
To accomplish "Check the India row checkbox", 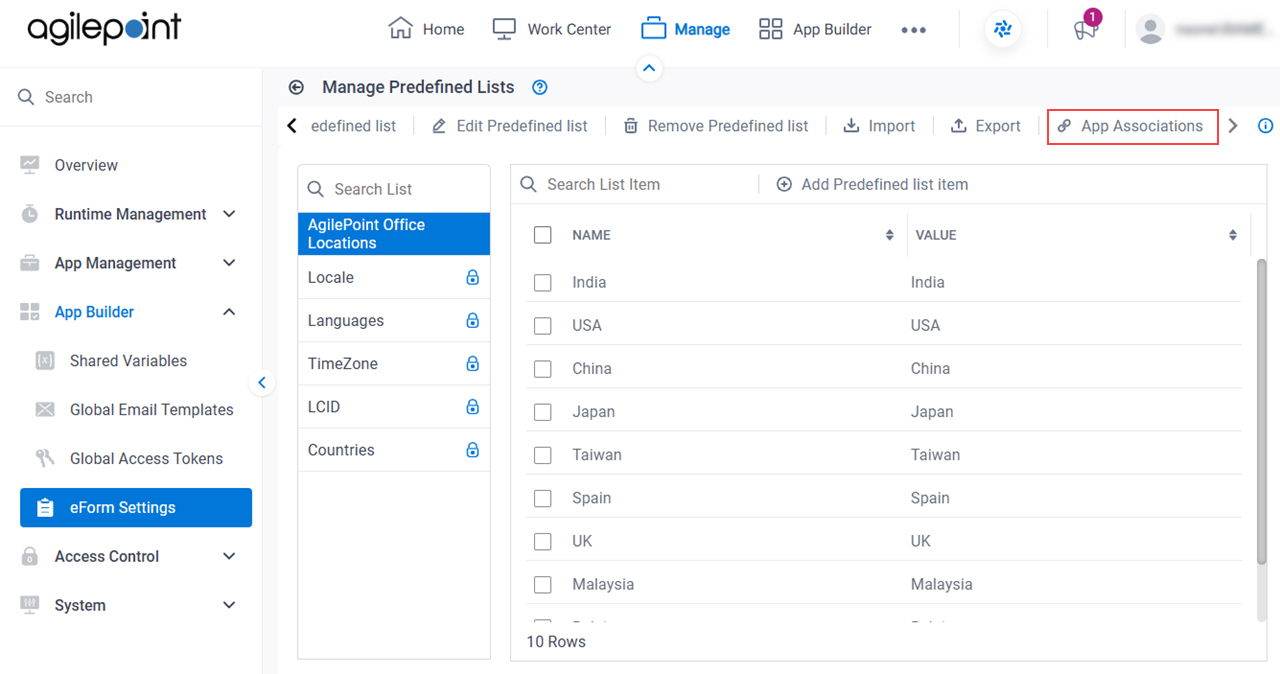I will [543, 283].
